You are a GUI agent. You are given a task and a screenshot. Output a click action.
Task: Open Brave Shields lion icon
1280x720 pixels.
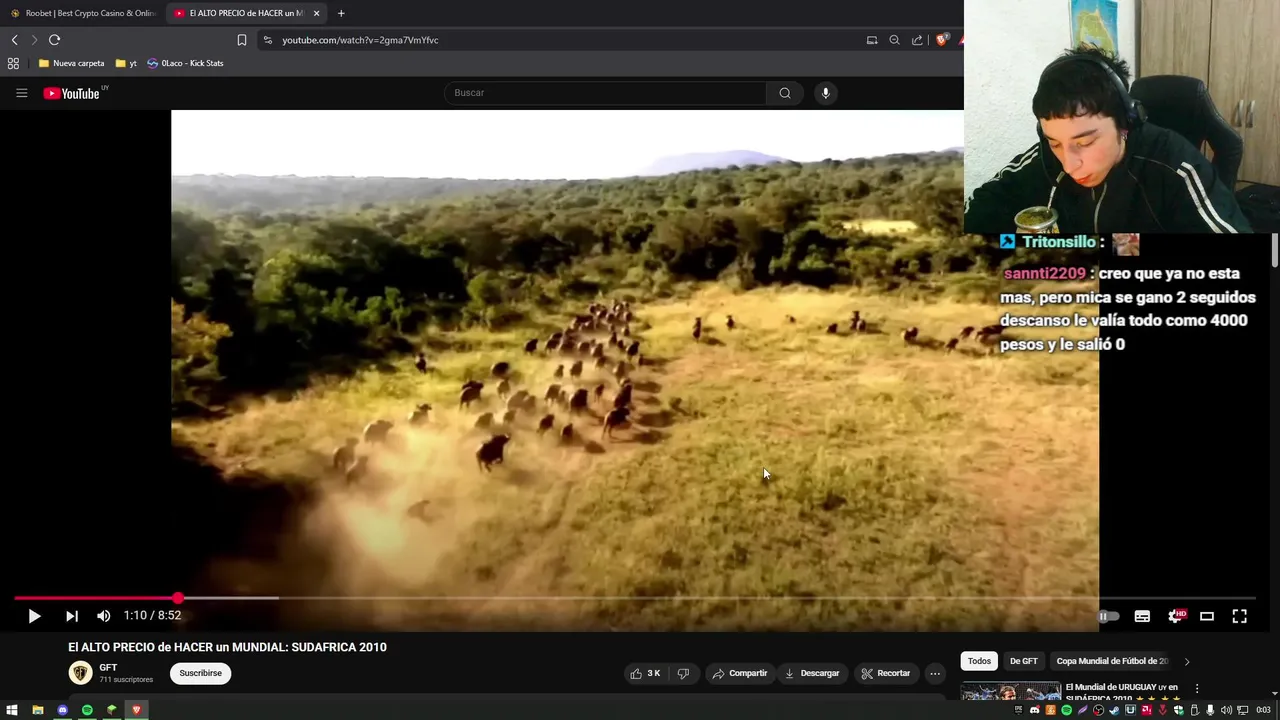[x=942, y=40]
